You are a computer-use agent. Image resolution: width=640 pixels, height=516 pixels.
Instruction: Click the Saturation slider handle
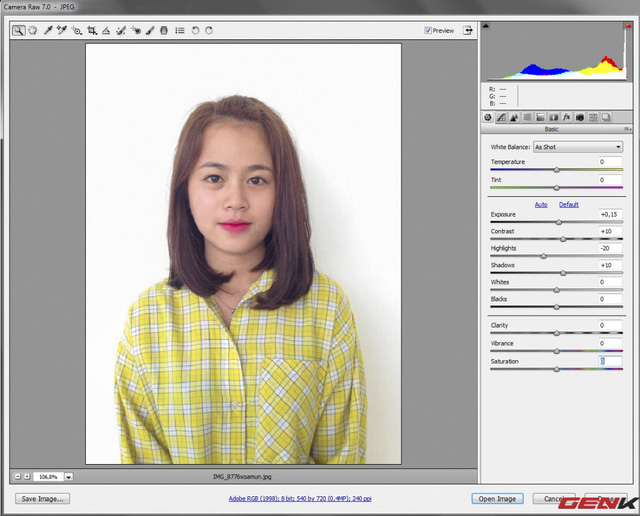click(556, 369)
